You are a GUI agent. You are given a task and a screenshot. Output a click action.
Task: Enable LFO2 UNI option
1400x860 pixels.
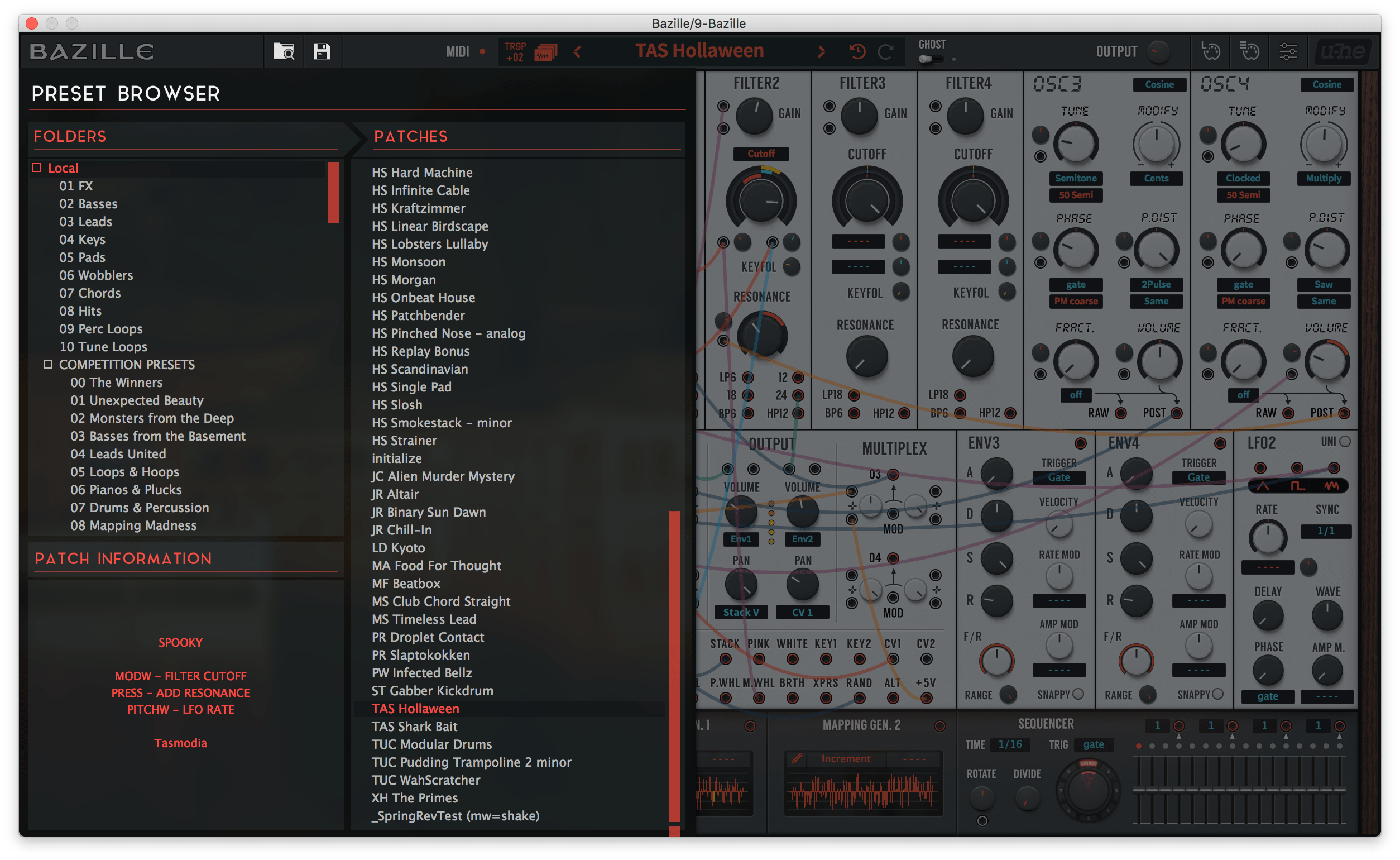point(1344,441)
